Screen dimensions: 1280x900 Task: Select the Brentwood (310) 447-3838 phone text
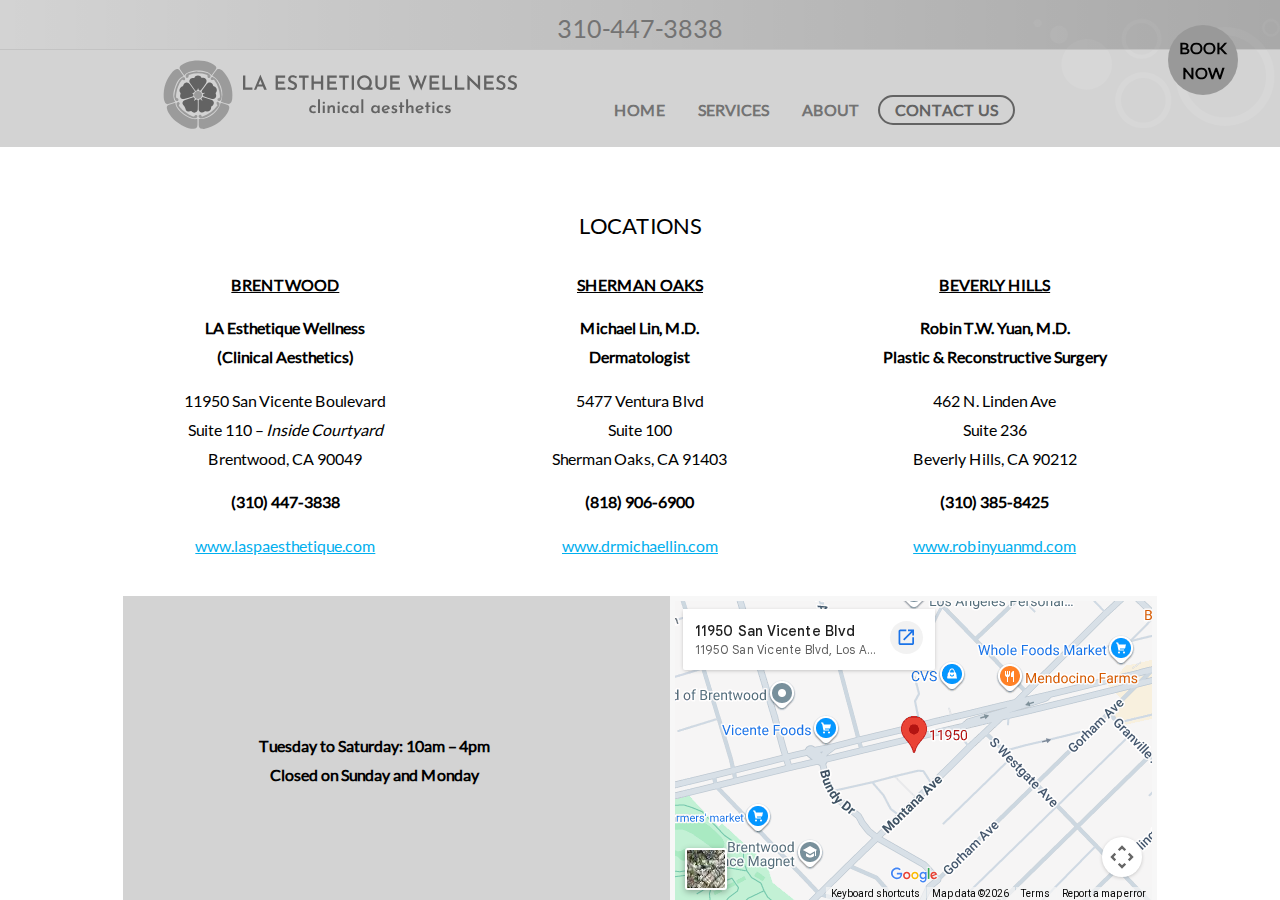(285, 502)
